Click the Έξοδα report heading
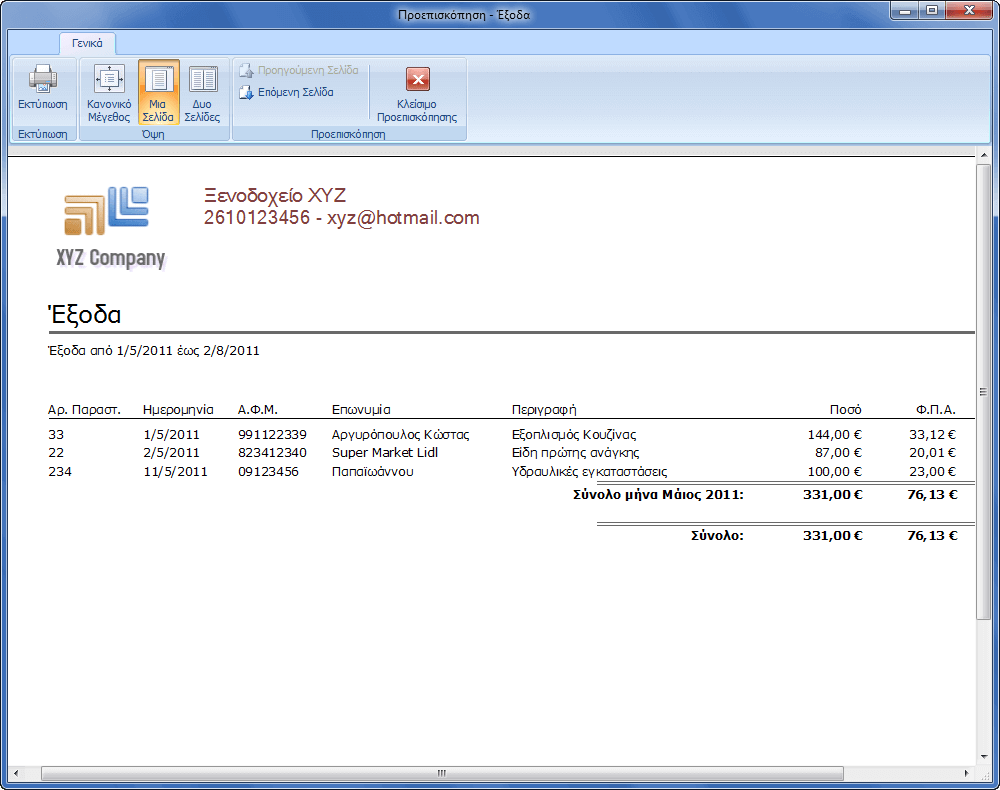 click(85, 315)
